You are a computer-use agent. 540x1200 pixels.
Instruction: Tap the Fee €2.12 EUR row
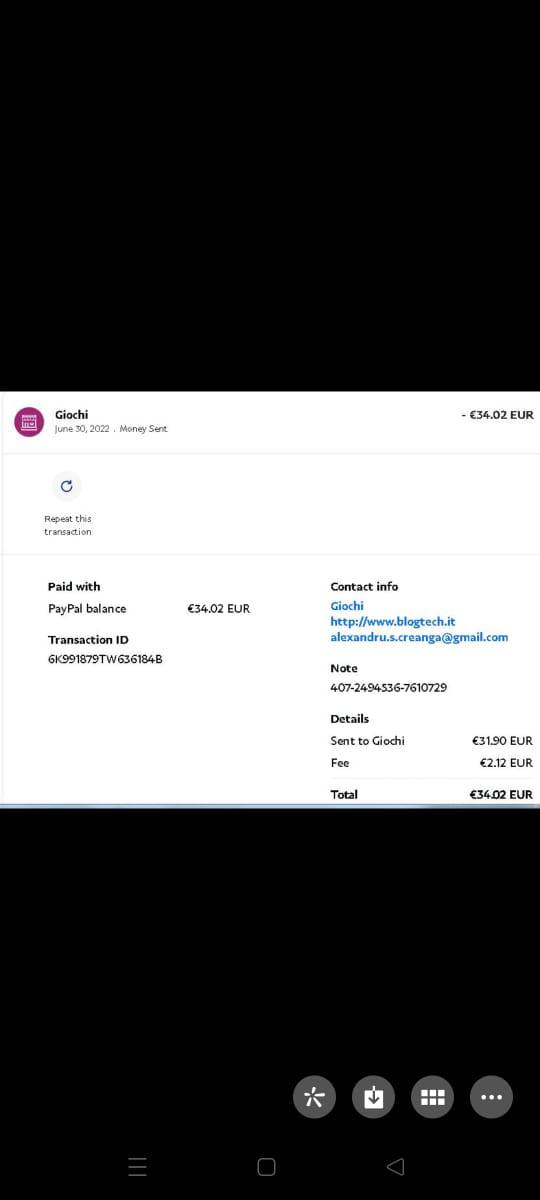point(431,762)
